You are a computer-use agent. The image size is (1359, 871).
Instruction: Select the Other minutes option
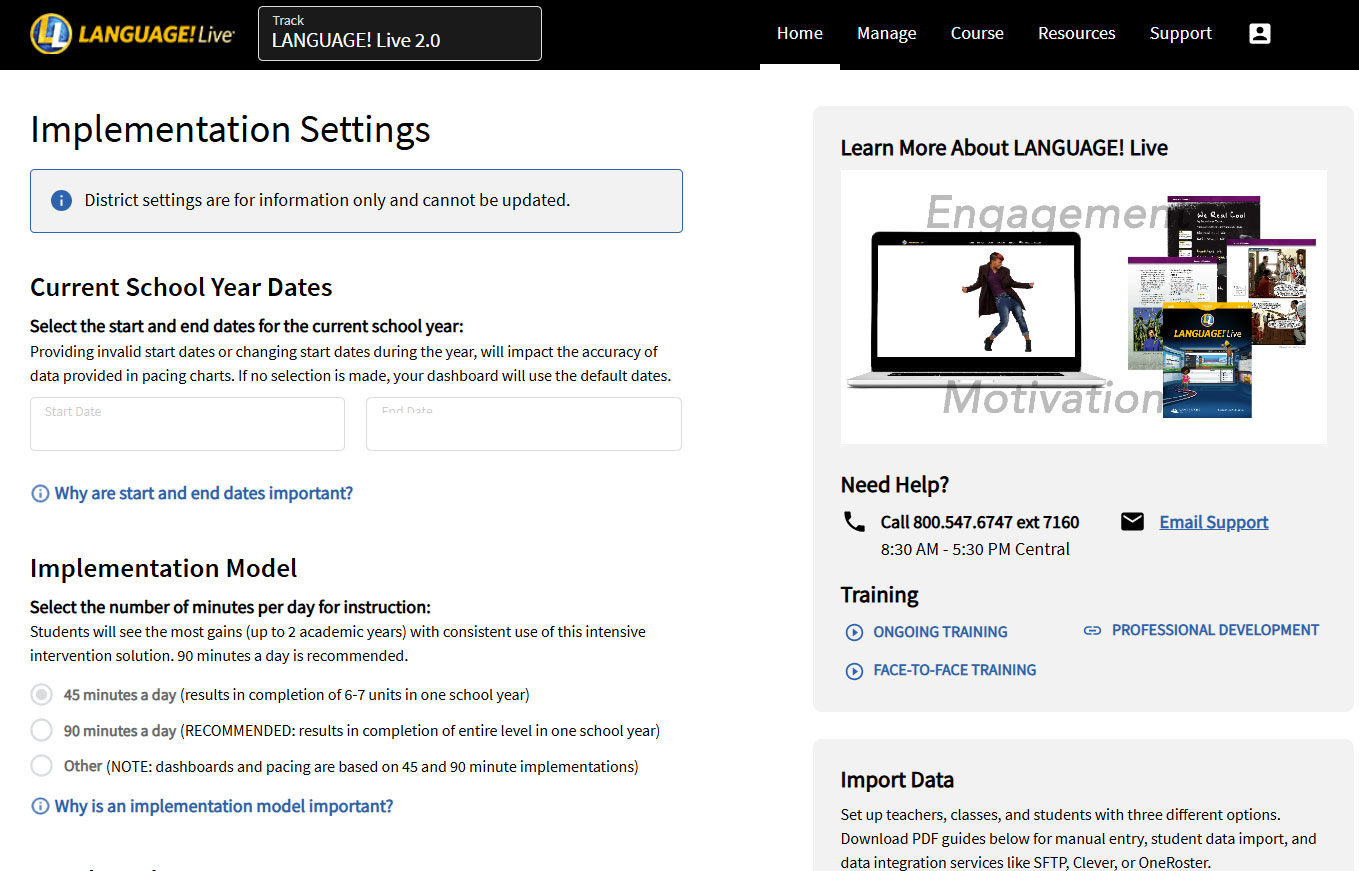click(41, 766)
